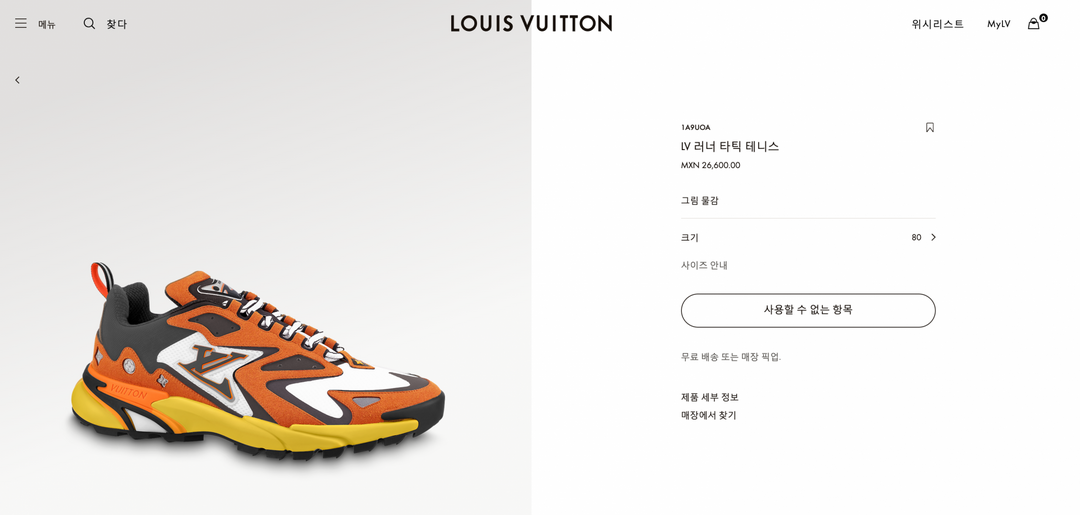1080x515 pixels.
Task: Click the 찾다 search label
Action: point(116,24)
